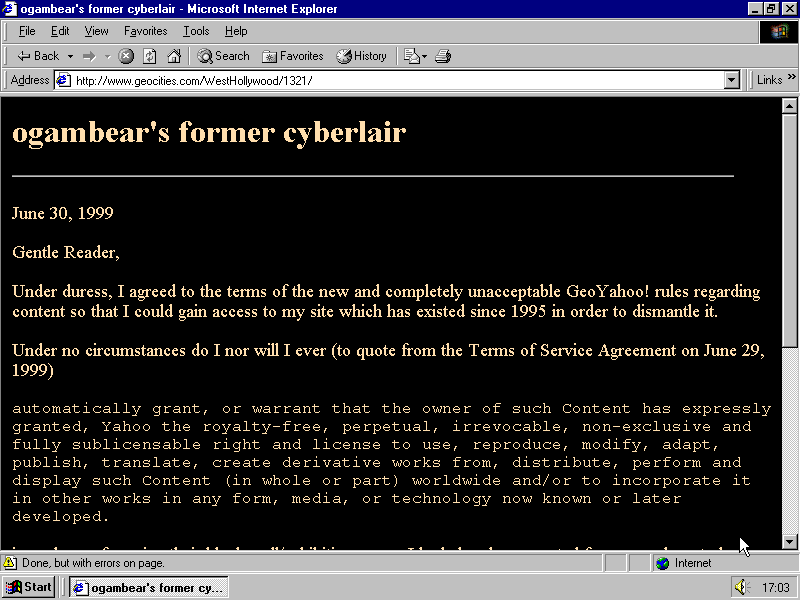This screenshot has height=600, width=800.
Task: Click the page icon in address bar
Action: click(64, 81)
